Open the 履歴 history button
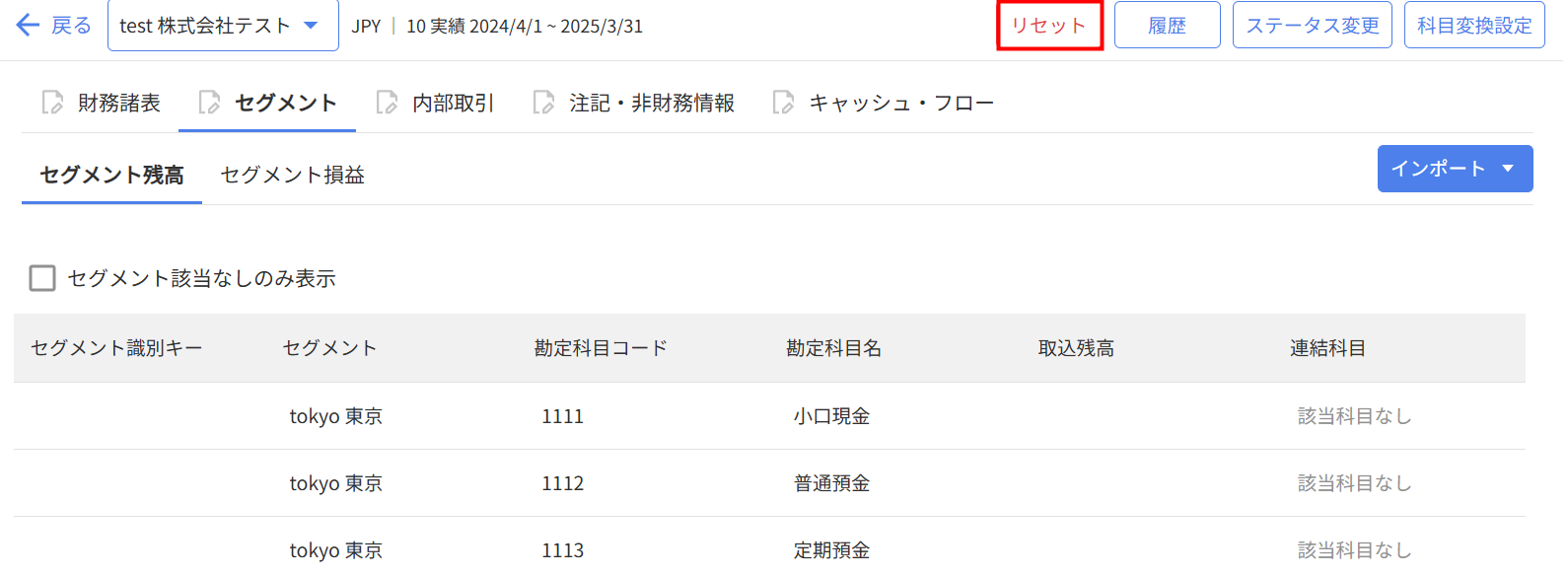The width and height of the screenshot is (1568, 576). [1167, 26]
